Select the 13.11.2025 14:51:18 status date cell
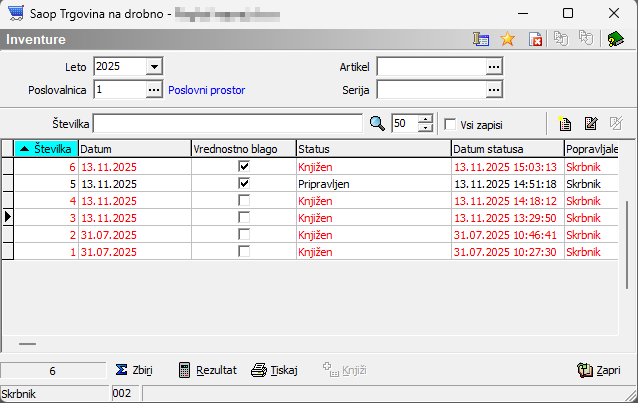Image resolution: width=638 pixels, height=403 pixels. coord(508,184)
